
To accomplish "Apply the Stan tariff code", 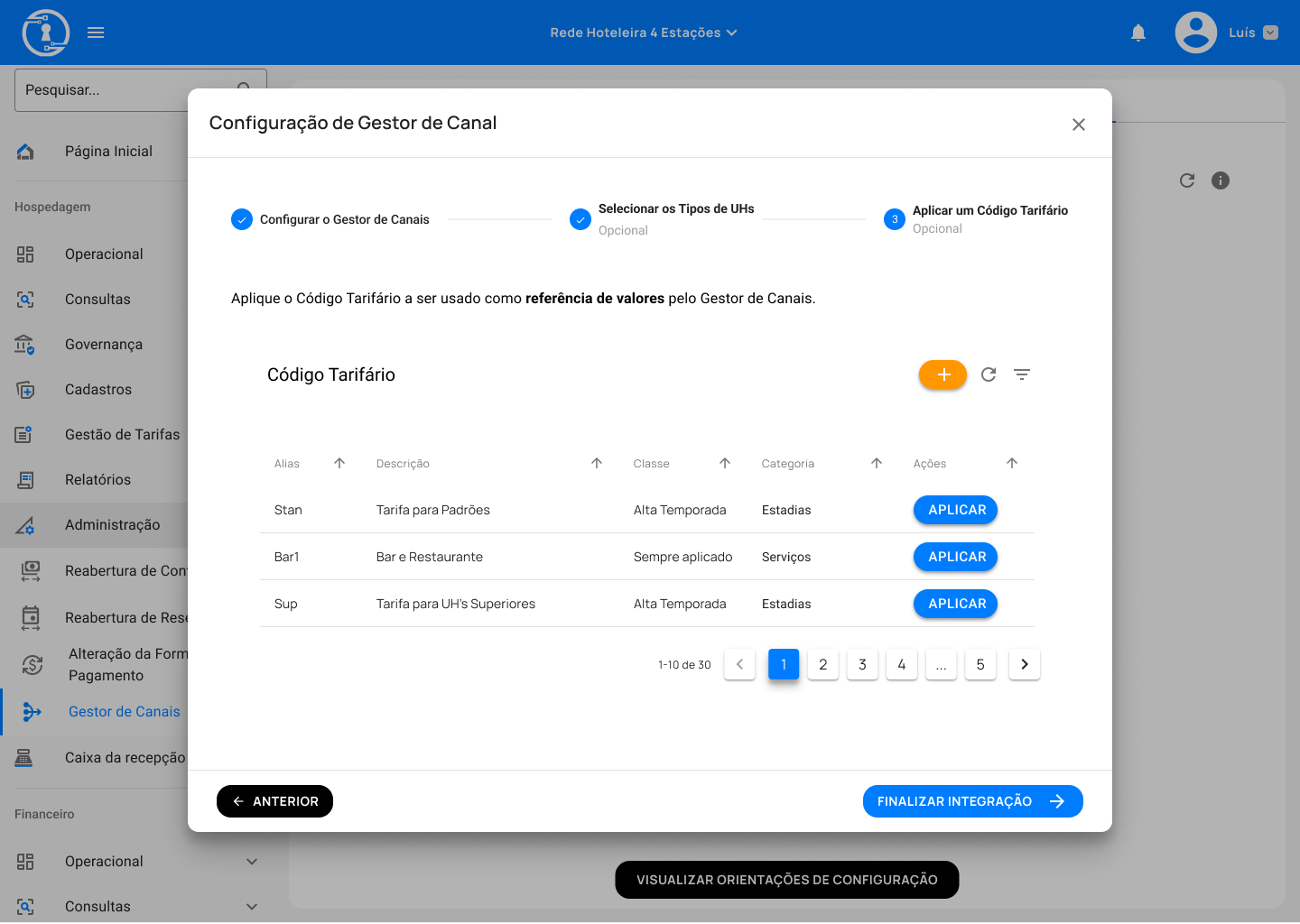I will pos(955,510).
